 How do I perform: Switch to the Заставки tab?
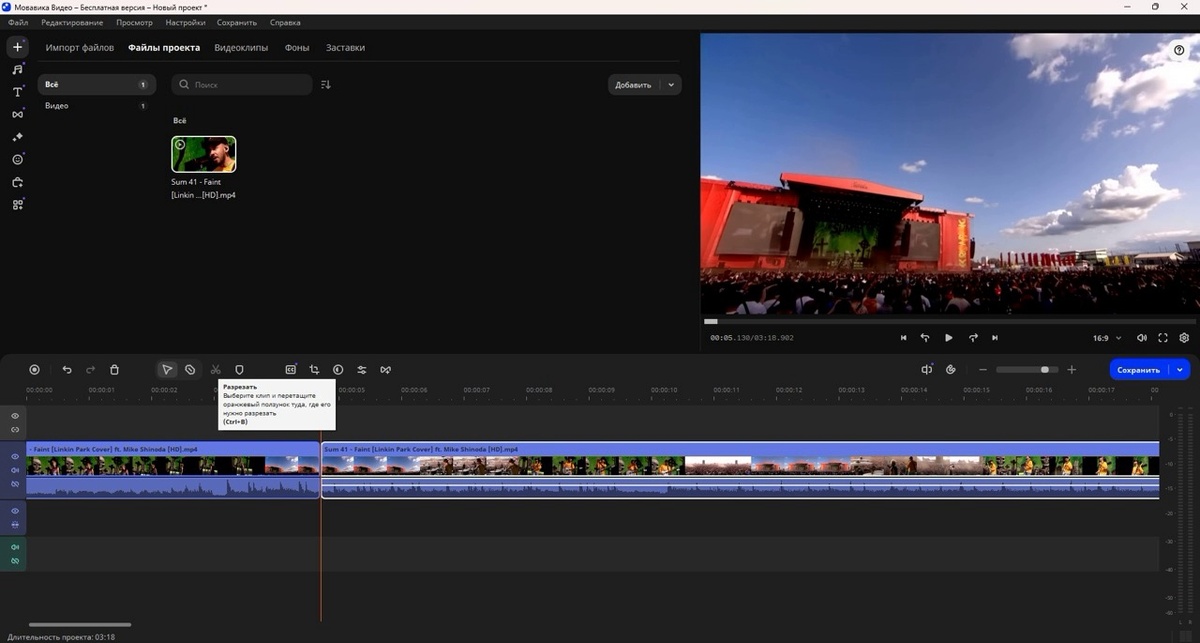click(345, 48)
